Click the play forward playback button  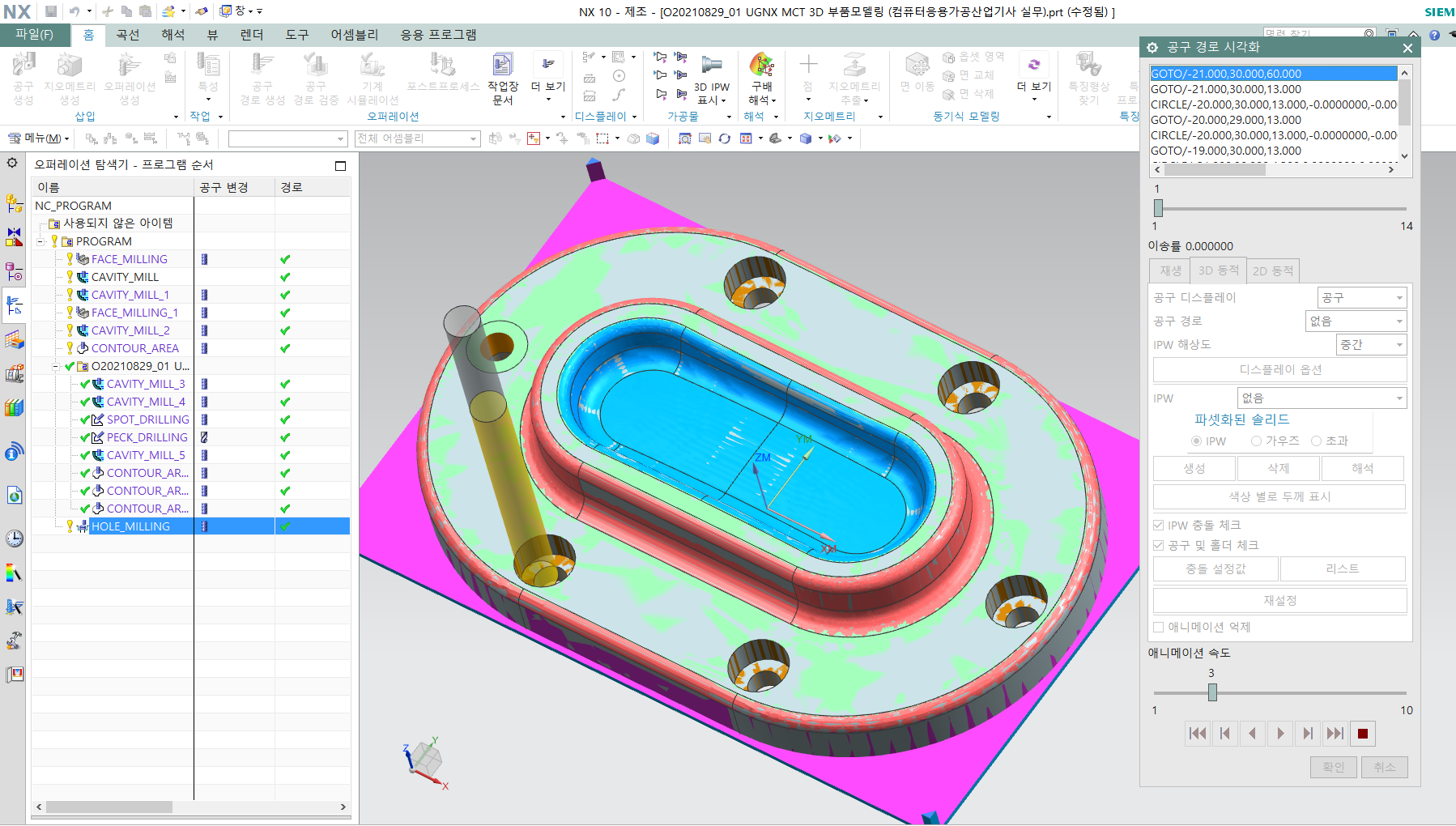point(1280,734)
